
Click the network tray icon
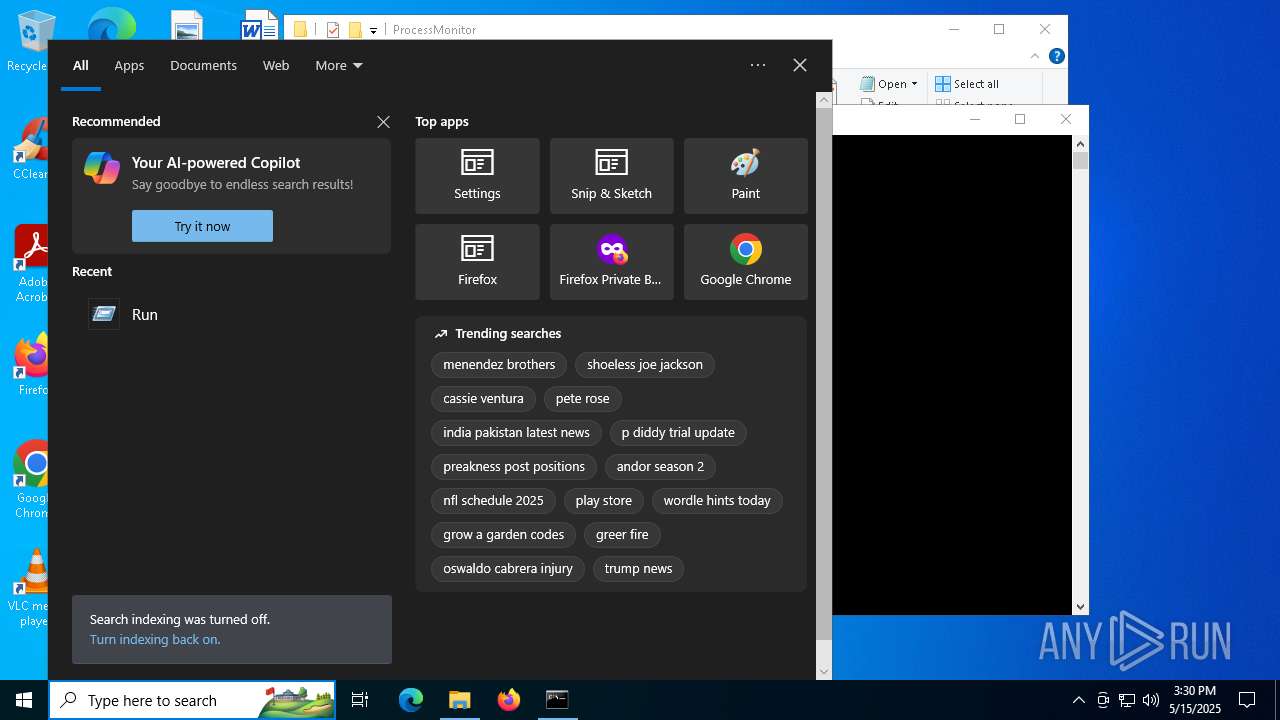point(1127,700)
